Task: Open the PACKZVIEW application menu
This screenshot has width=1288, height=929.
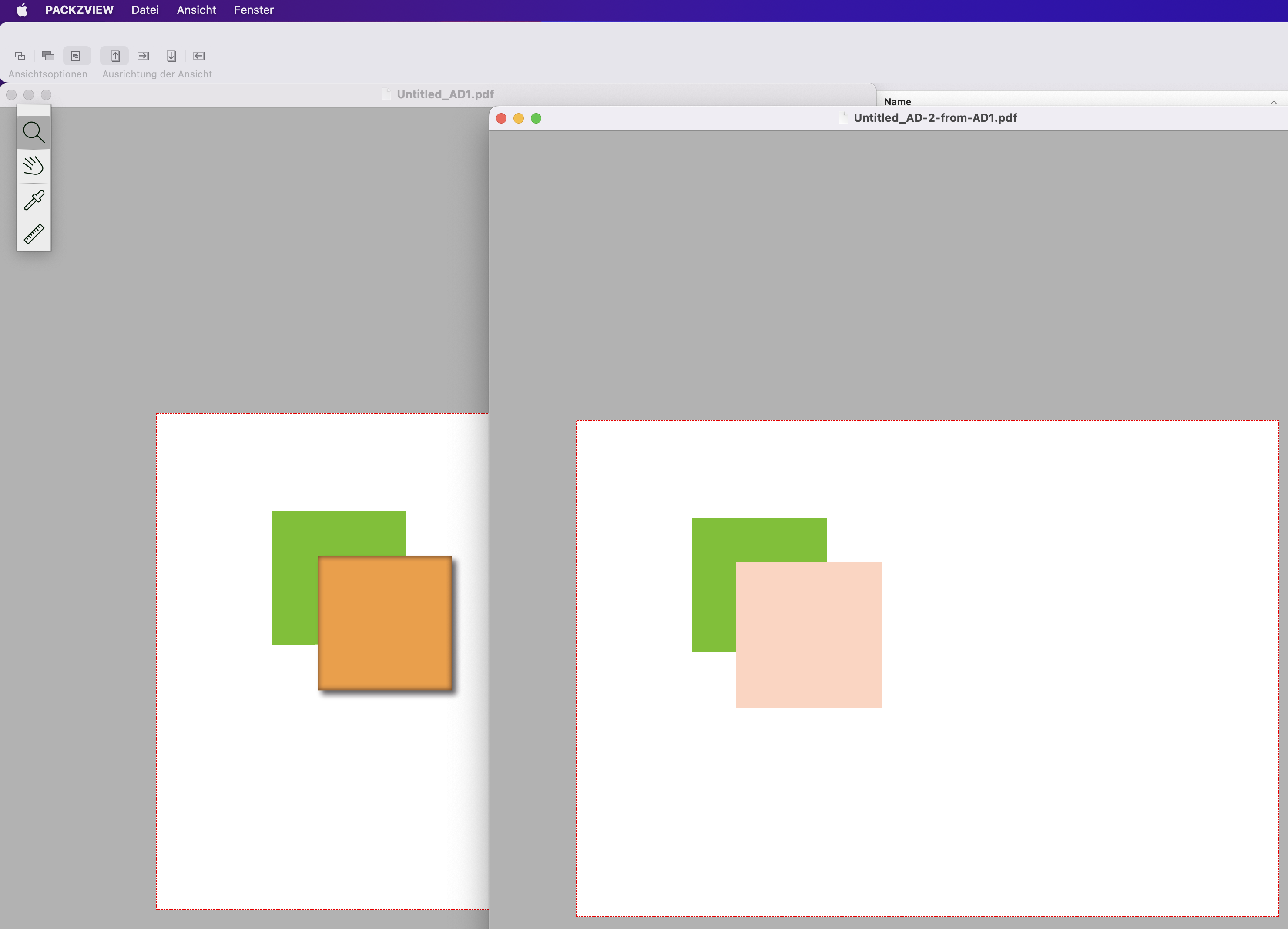Action: coord(80,10)
